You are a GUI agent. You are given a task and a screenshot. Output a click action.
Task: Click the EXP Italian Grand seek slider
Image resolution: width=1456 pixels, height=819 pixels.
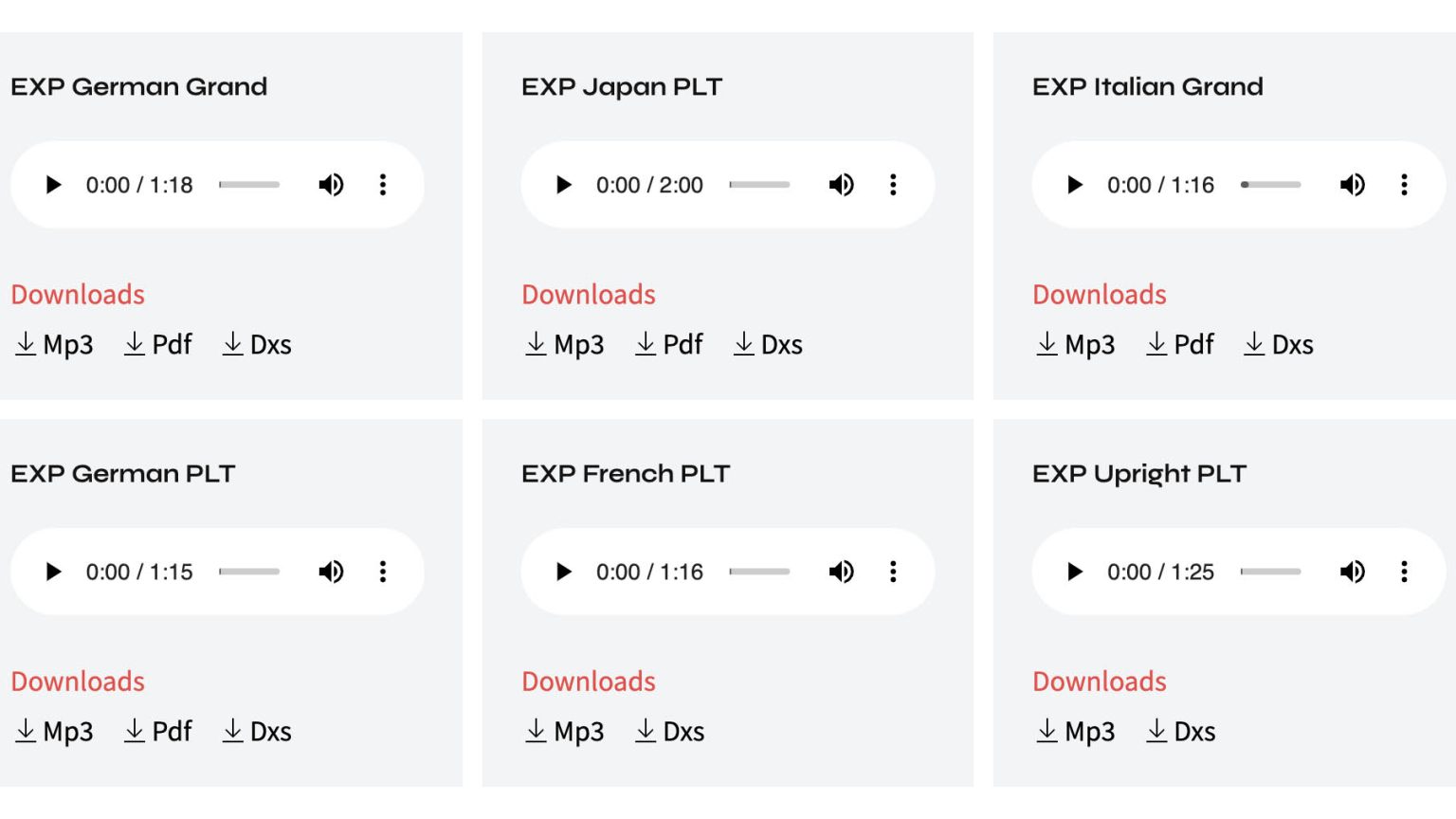tap(1271, 185)
